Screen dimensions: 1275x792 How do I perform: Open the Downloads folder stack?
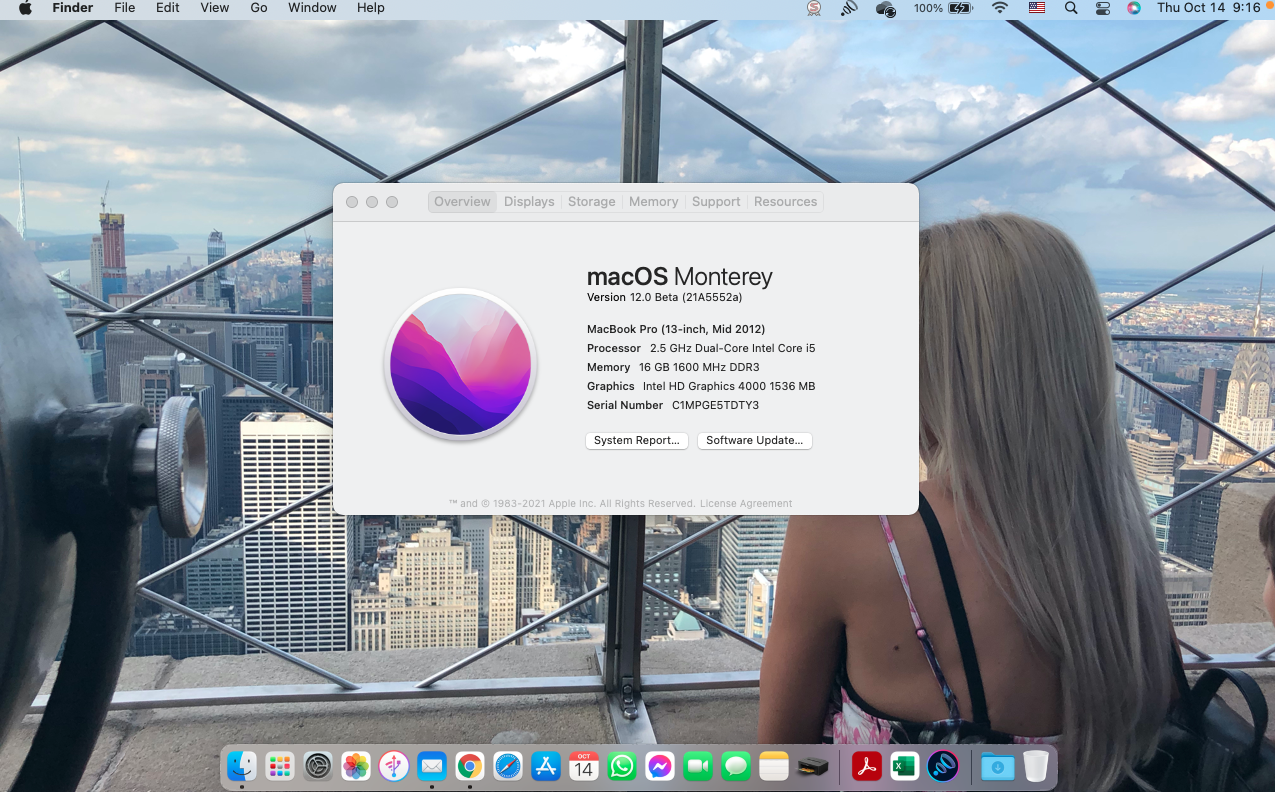[997, 767]
